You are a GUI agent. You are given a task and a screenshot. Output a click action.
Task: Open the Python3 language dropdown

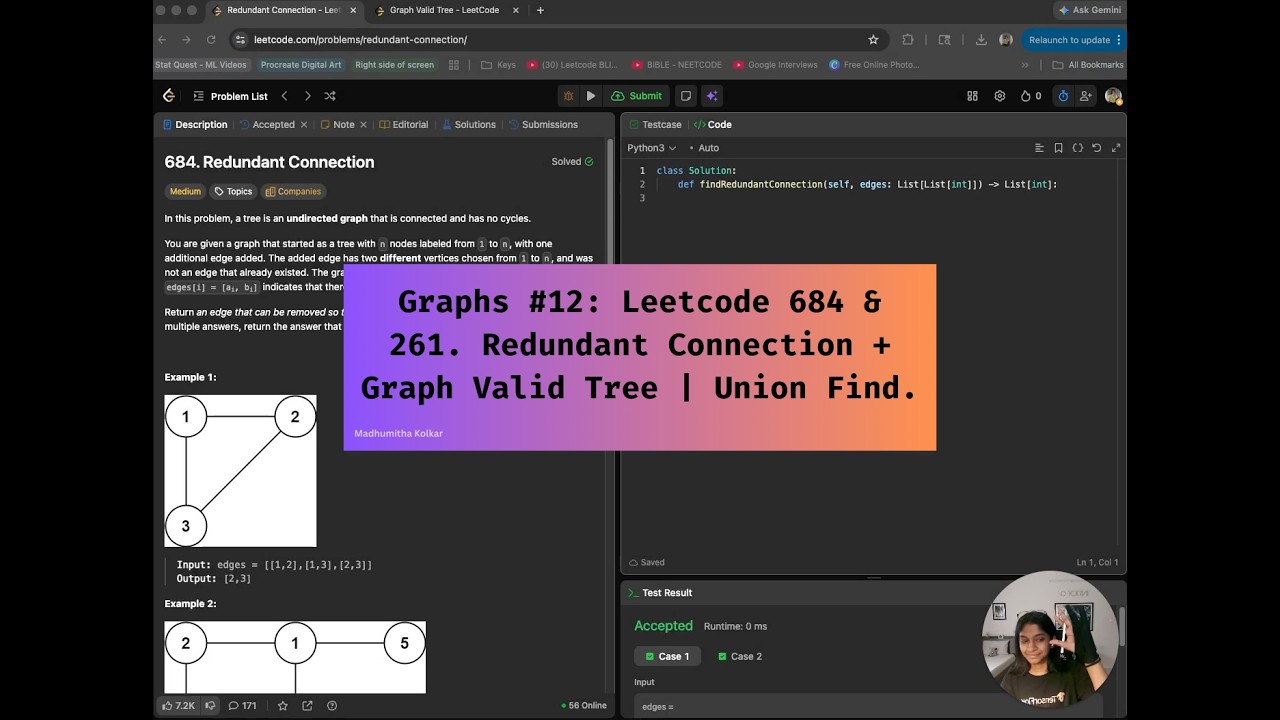pos(650,148)
